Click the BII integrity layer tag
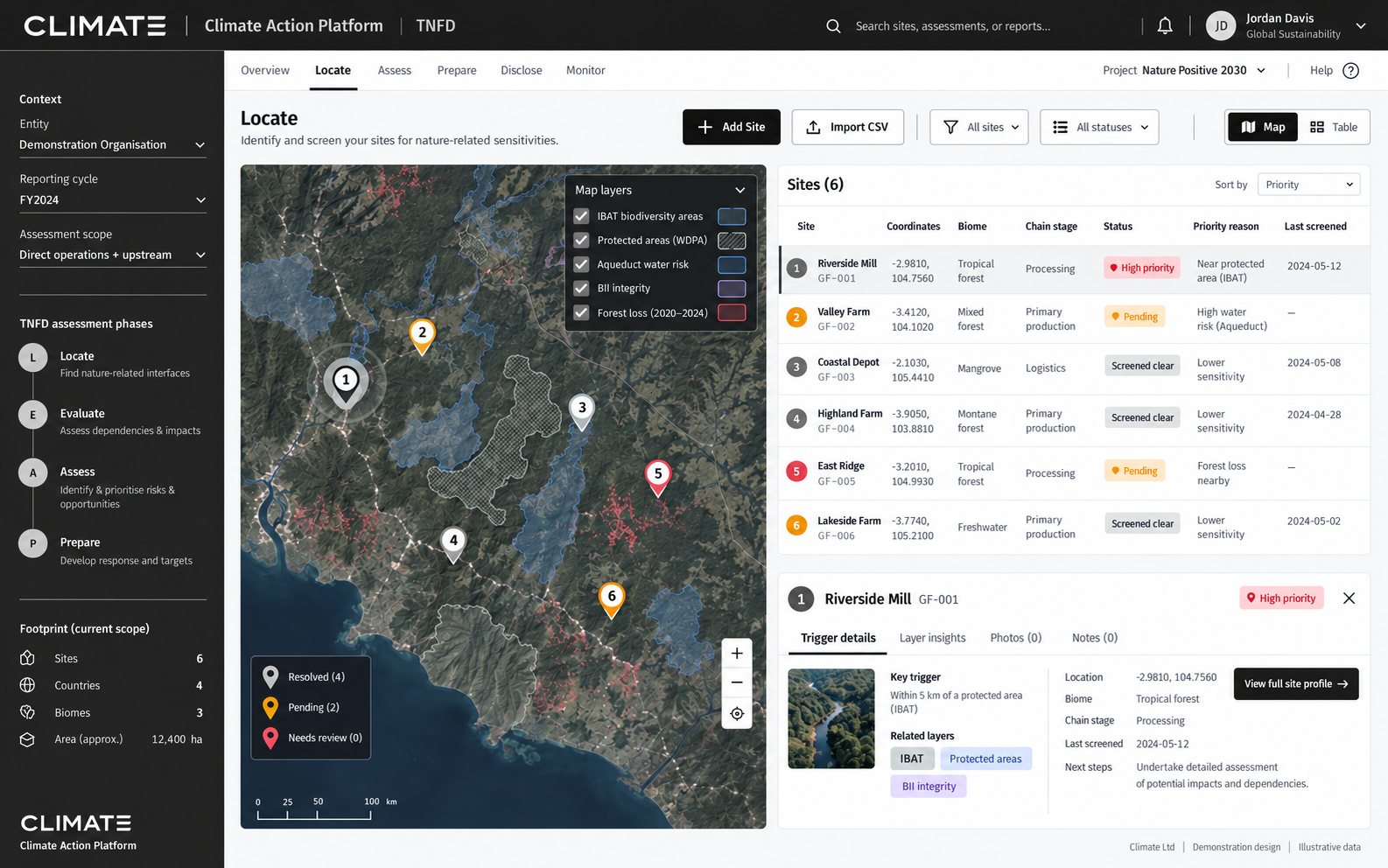Image resolution: width=1388 pixels, height=868 pixels. click(929, 787)
